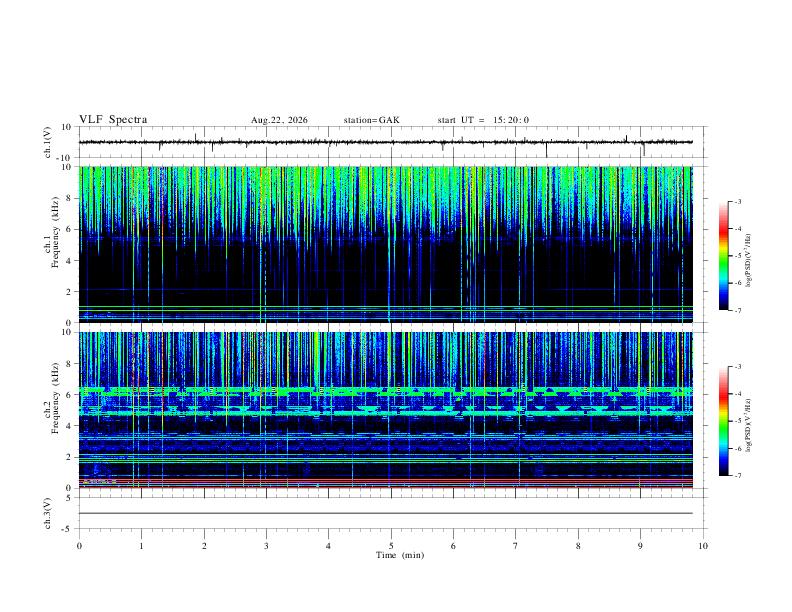Click the 'Time (min)' axis label
This screenshot has width=792, height=612.
pos(400,555)
